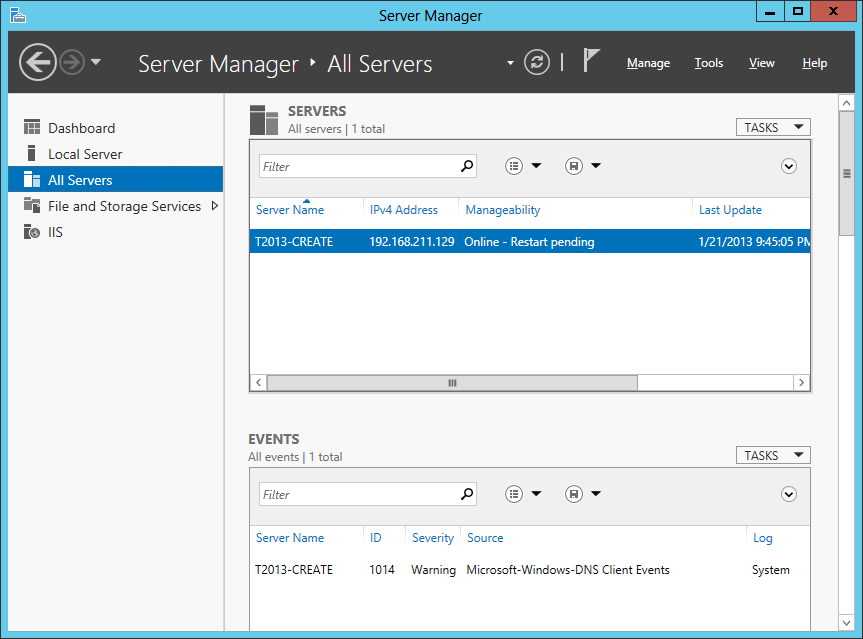Click the Dashboard icon in the sidebar
This screenshot has height=639, width=863.
click(31, 128)
